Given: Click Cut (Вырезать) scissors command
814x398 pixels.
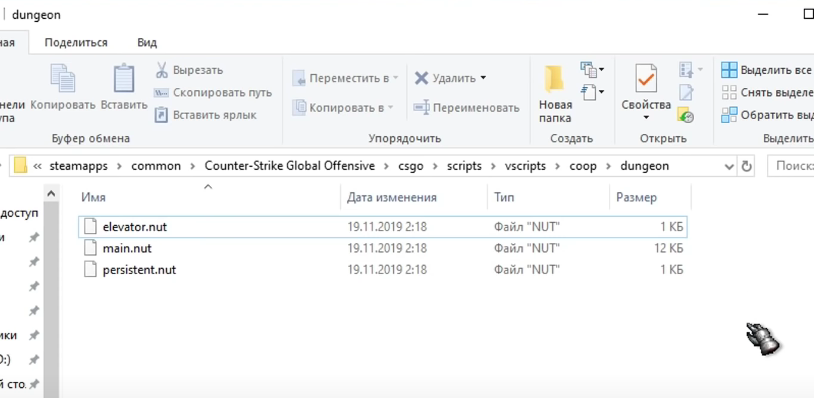Looking at the screenshot, I should (x=189, y=70).
